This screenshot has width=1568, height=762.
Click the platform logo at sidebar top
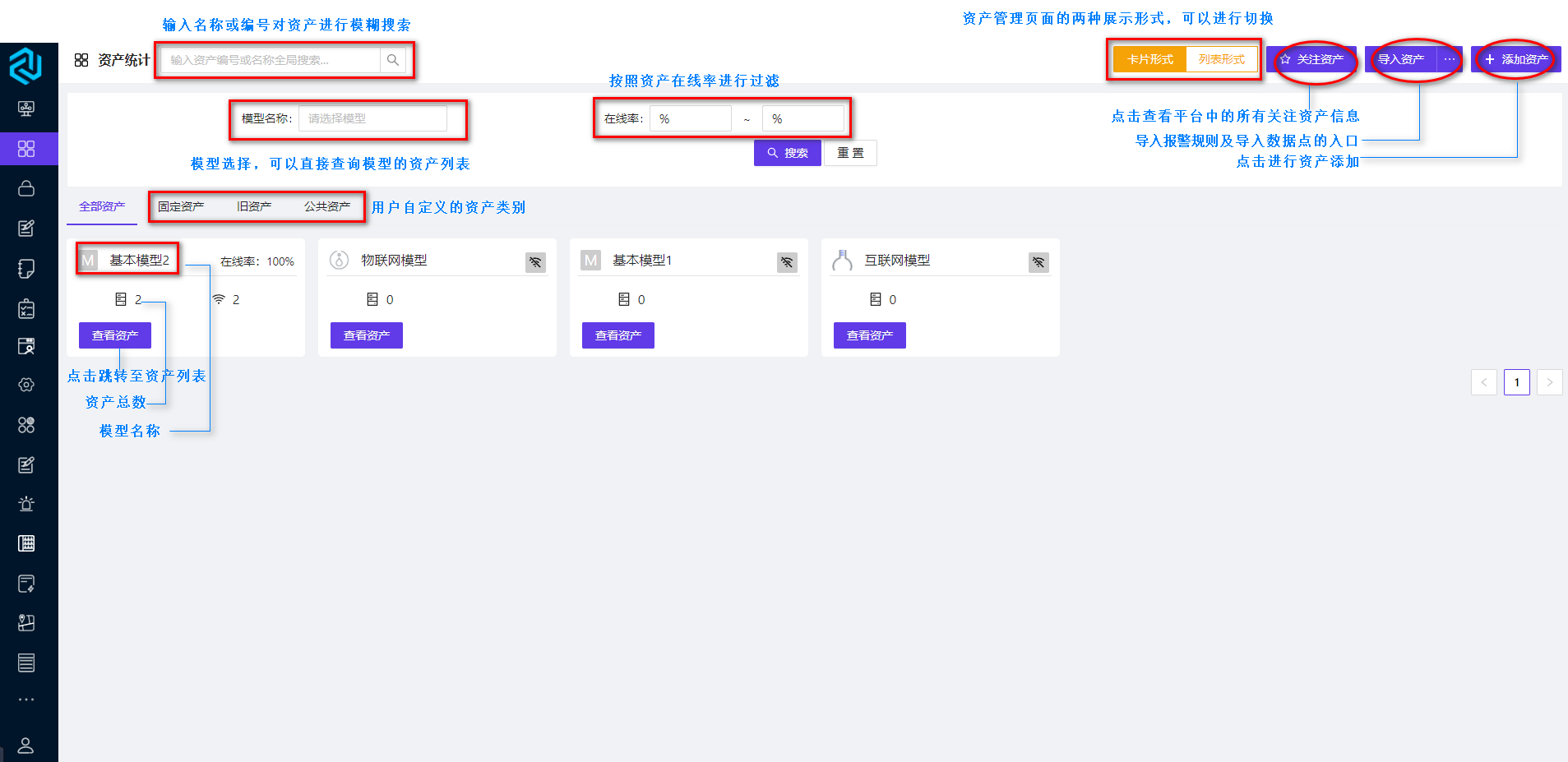click(x=25, y=66)
